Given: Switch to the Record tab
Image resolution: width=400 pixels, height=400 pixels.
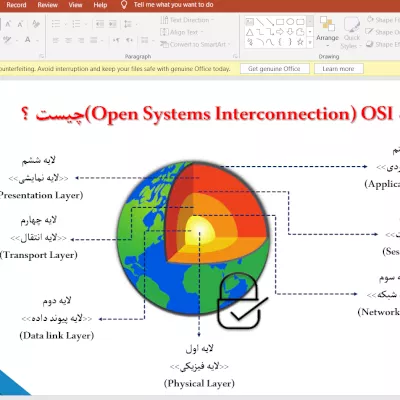Looking at the screenshot, I should tap(16, 5).
